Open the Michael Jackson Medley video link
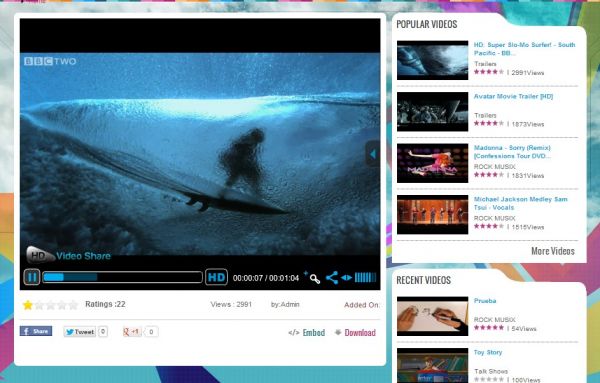This screenshot has width=600, height=383. (520, 203)
